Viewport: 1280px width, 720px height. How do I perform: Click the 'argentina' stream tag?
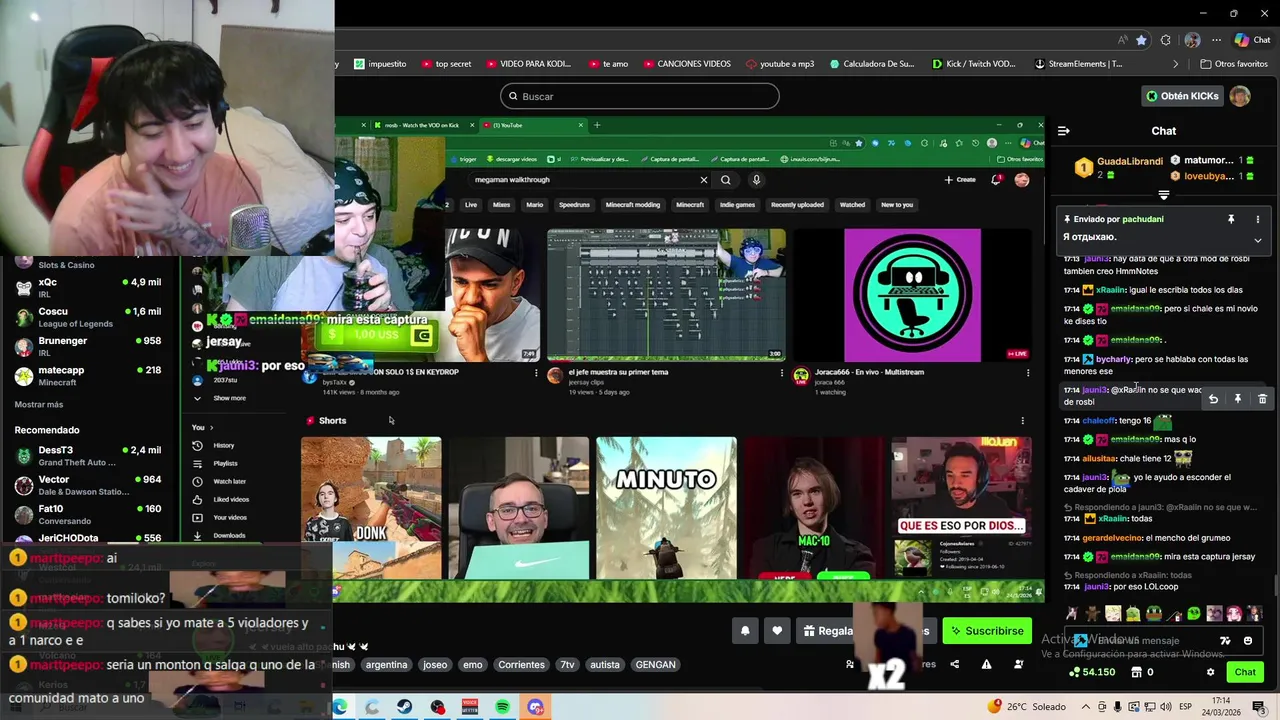[386, 665]
